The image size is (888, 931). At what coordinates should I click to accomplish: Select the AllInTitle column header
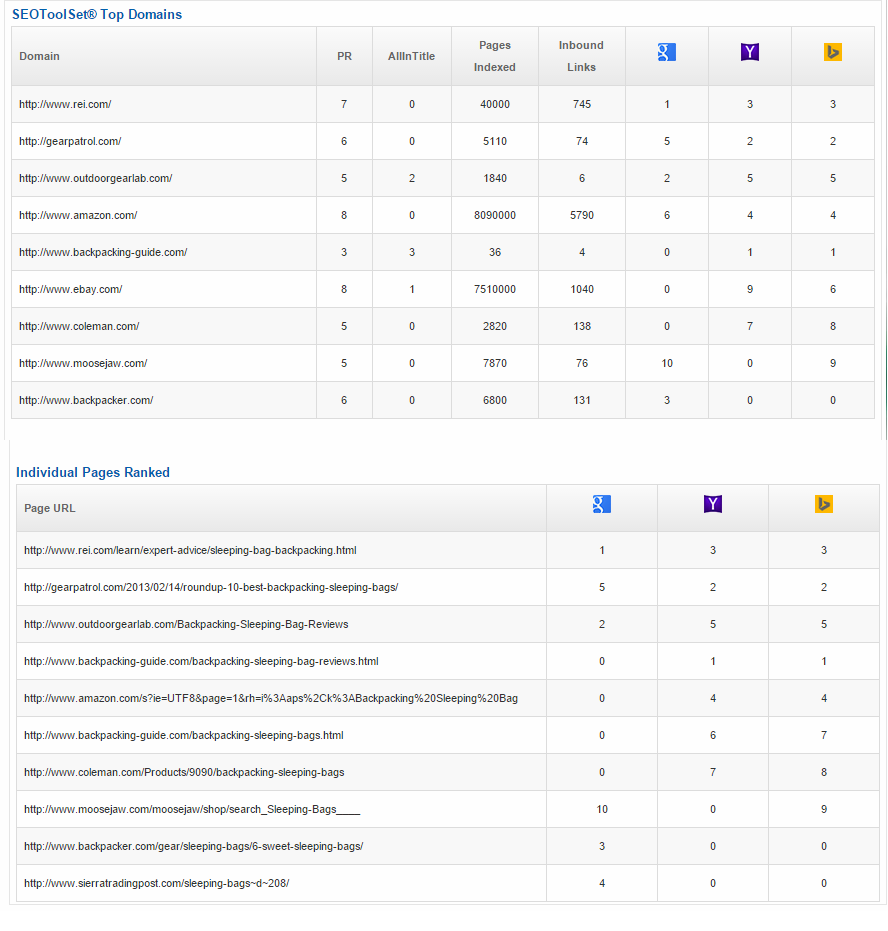[x=411, y=56]
